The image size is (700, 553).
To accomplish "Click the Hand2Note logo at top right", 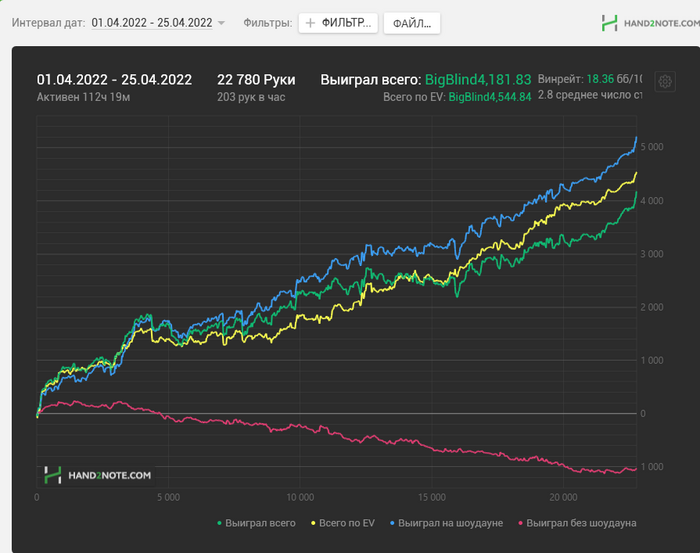I will [x=650, y=23].
